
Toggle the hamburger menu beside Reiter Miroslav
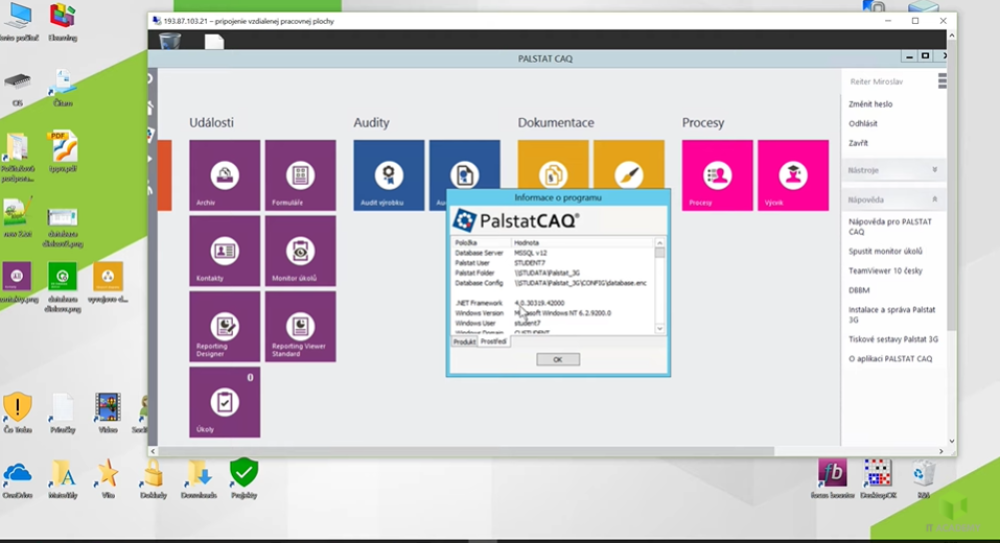click(x=941, y=81)
